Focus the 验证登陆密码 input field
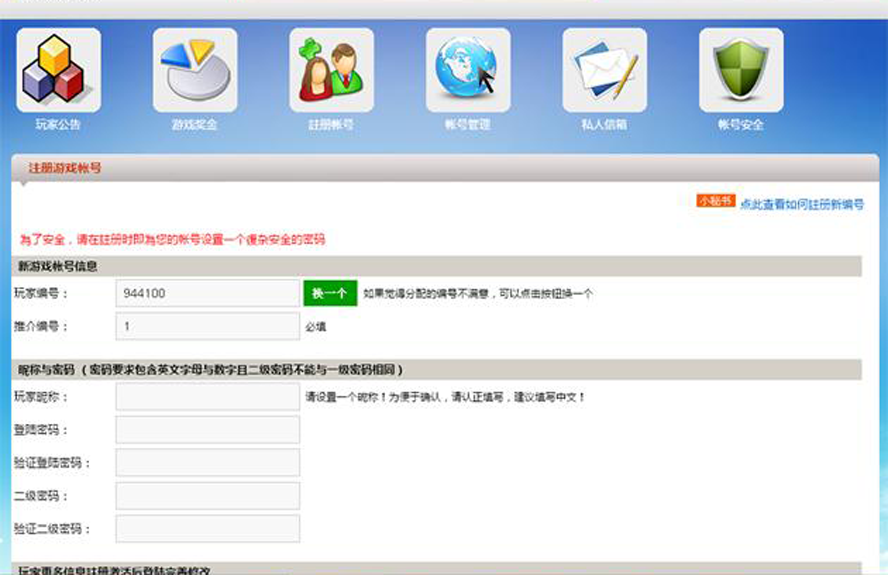Image resolution: width=888 pixels, height=575 pixels. point(208,462)
